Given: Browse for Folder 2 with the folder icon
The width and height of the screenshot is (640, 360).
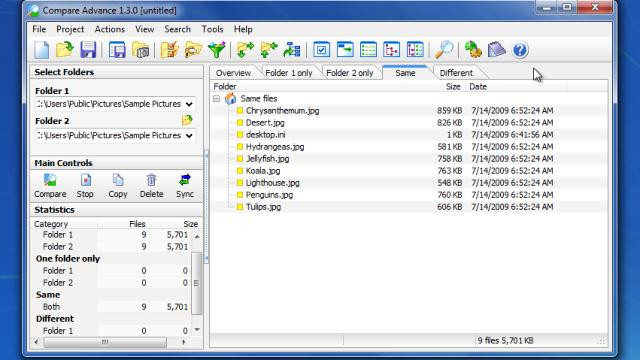Looking at the screenshot, I should click(x=187, y=120).
